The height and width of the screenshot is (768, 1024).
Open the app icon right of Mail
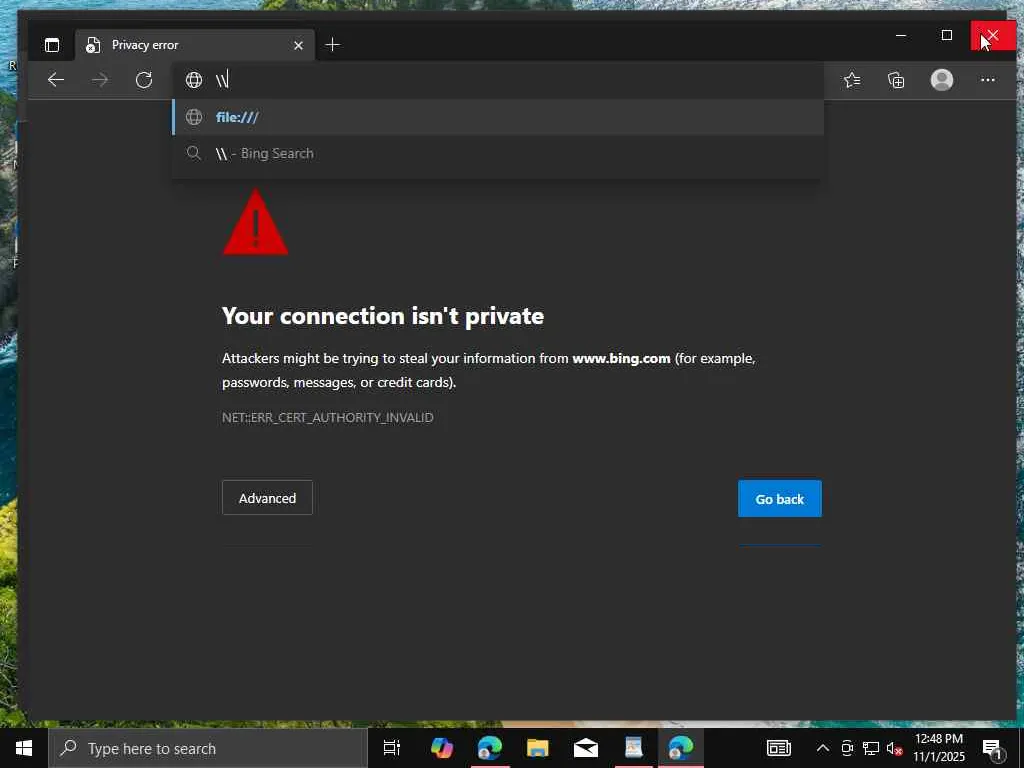pos(633,748)
